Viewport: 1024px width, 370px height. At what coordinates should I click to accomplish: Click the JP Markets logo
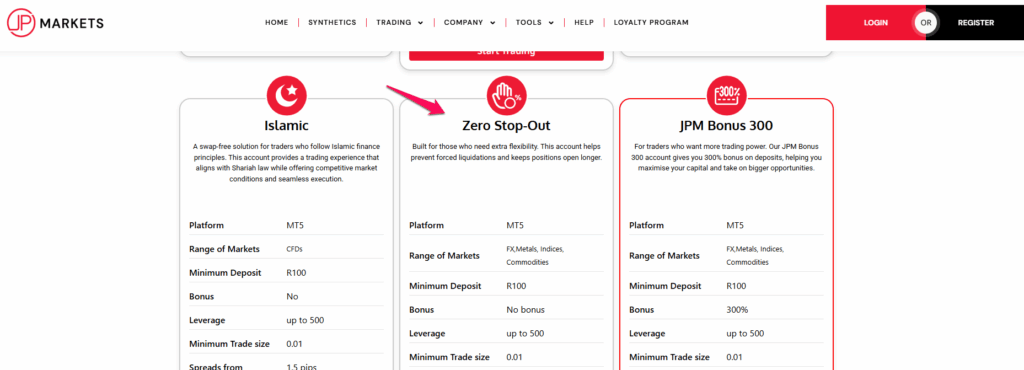tap(56, 23)
